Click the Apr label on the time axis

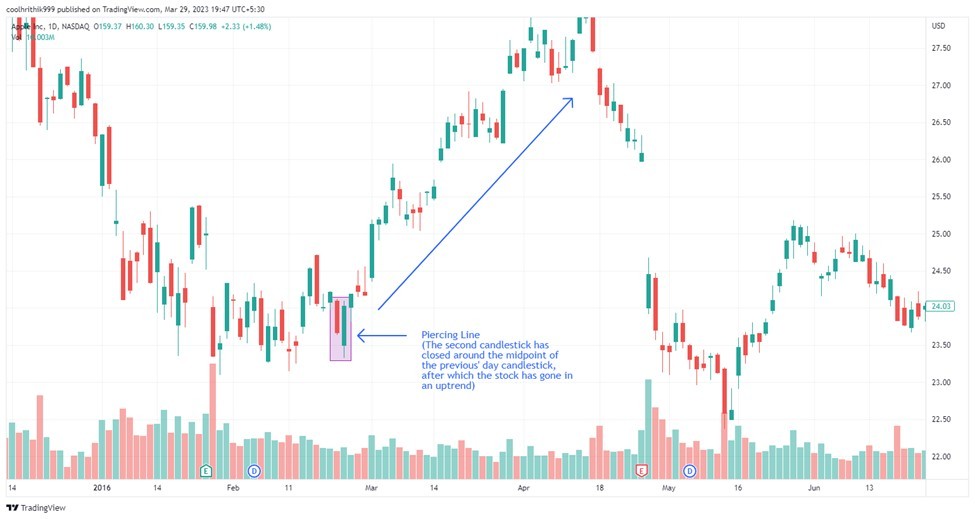pos(524,488)
